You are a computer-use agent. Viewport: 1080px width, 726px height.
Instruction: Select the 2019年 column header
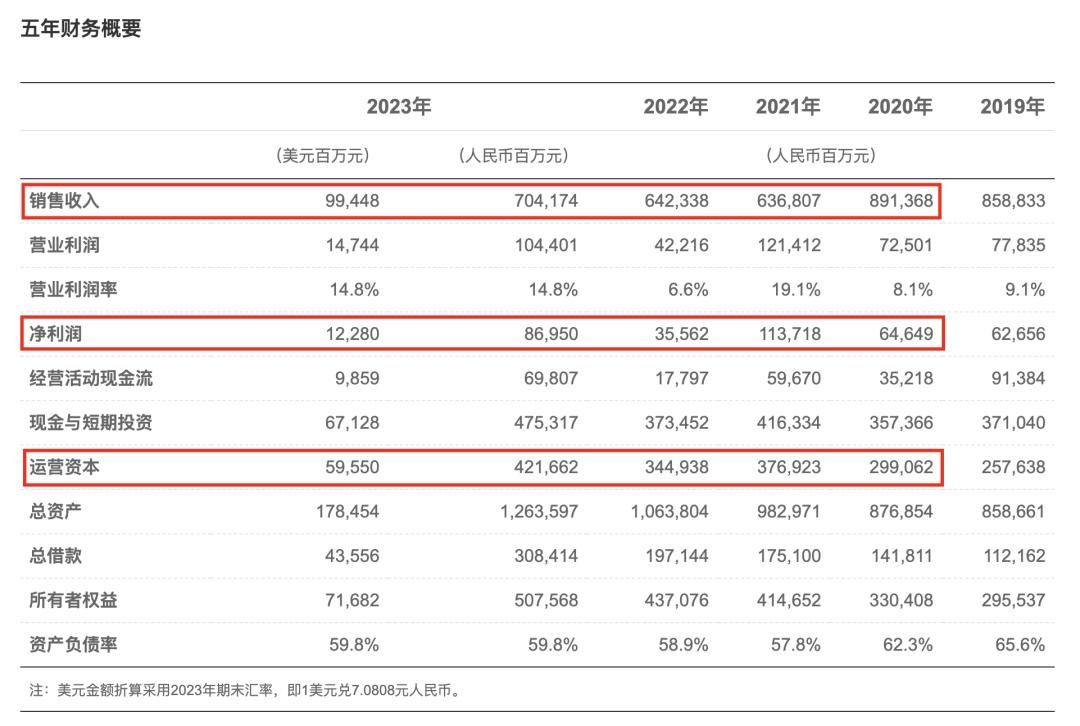(x=1012, y=107)
